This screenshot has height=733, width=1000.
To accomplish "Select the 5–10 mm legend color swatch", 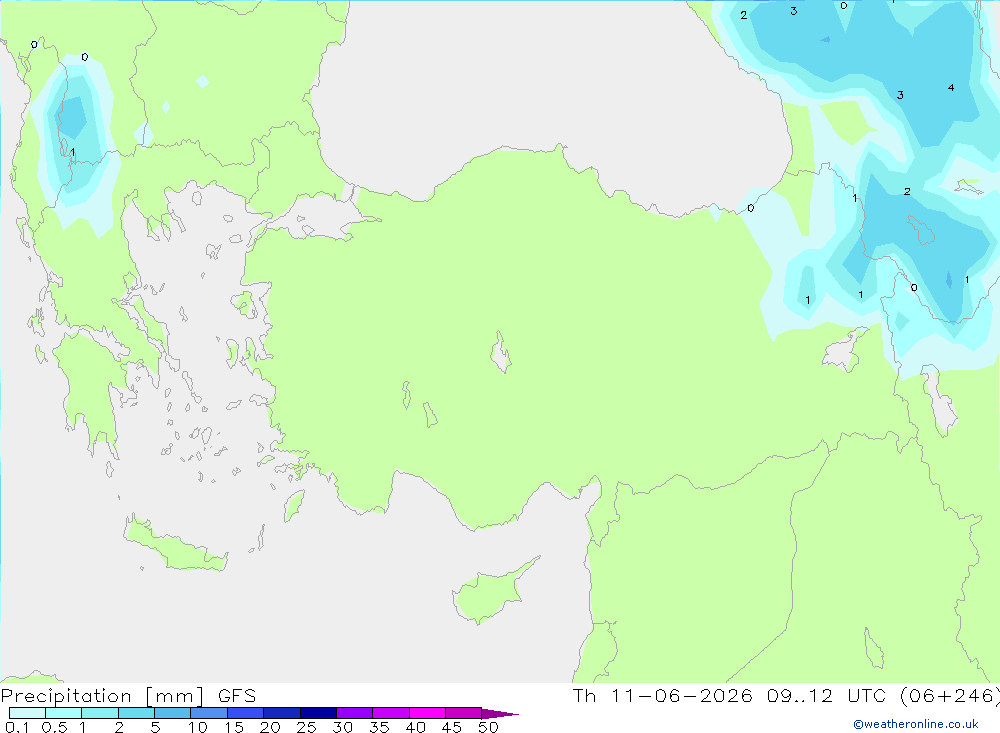I will pyautogui.click(x=172, y=713).
